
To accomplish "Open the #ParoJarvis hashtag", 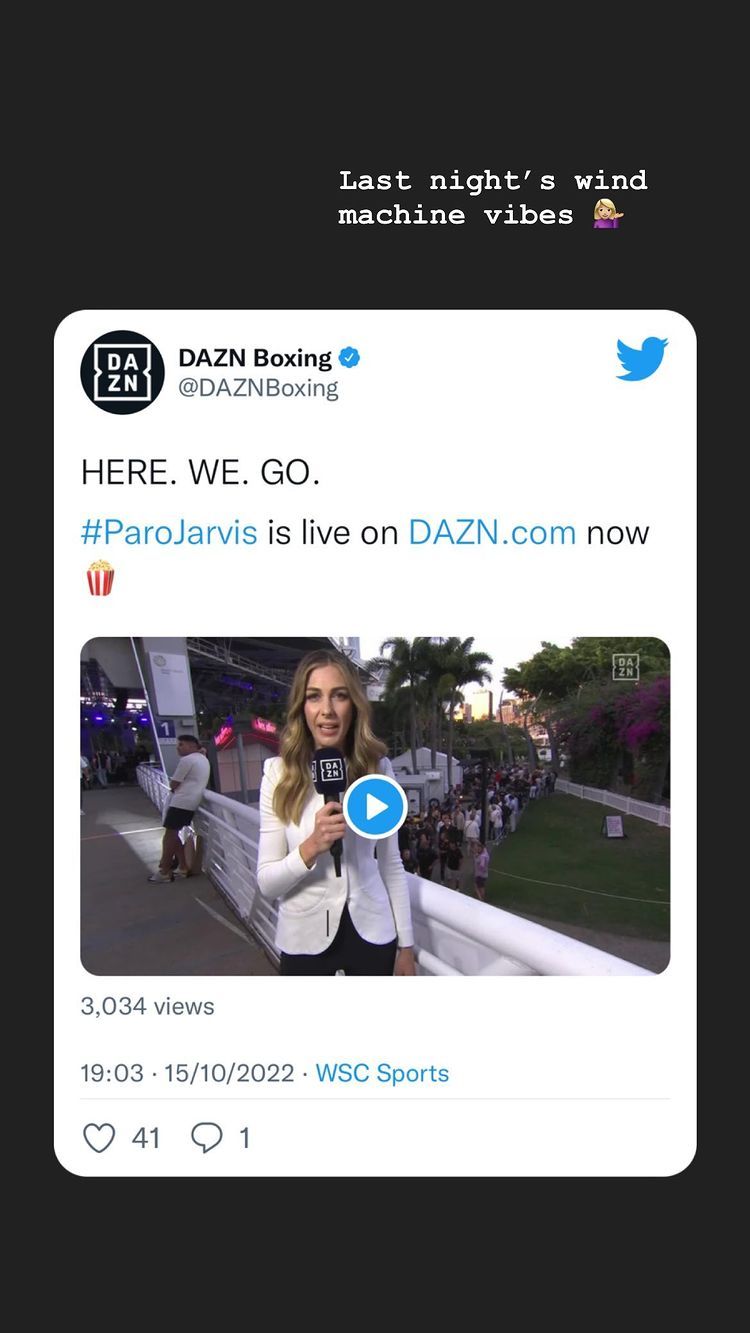I will (x=169, y=532).
